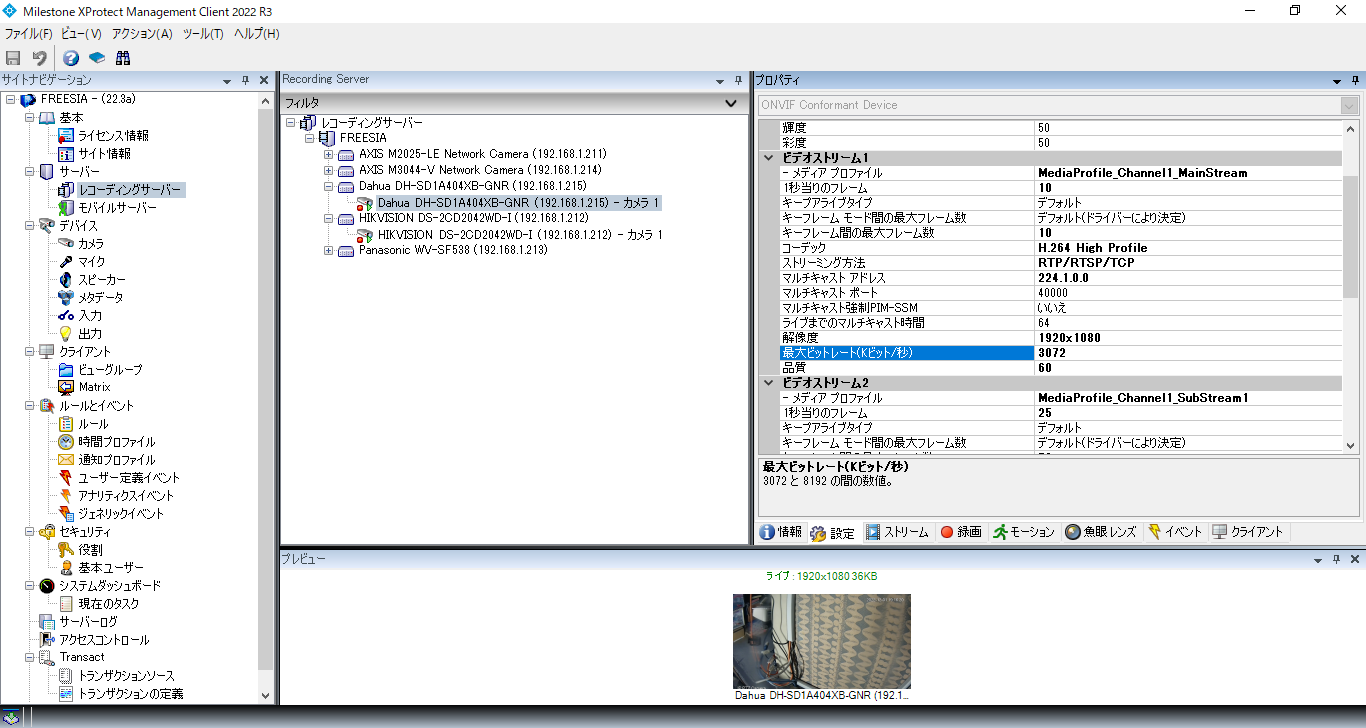Expand AXIS M2025-LE camera node

[329, 154]
